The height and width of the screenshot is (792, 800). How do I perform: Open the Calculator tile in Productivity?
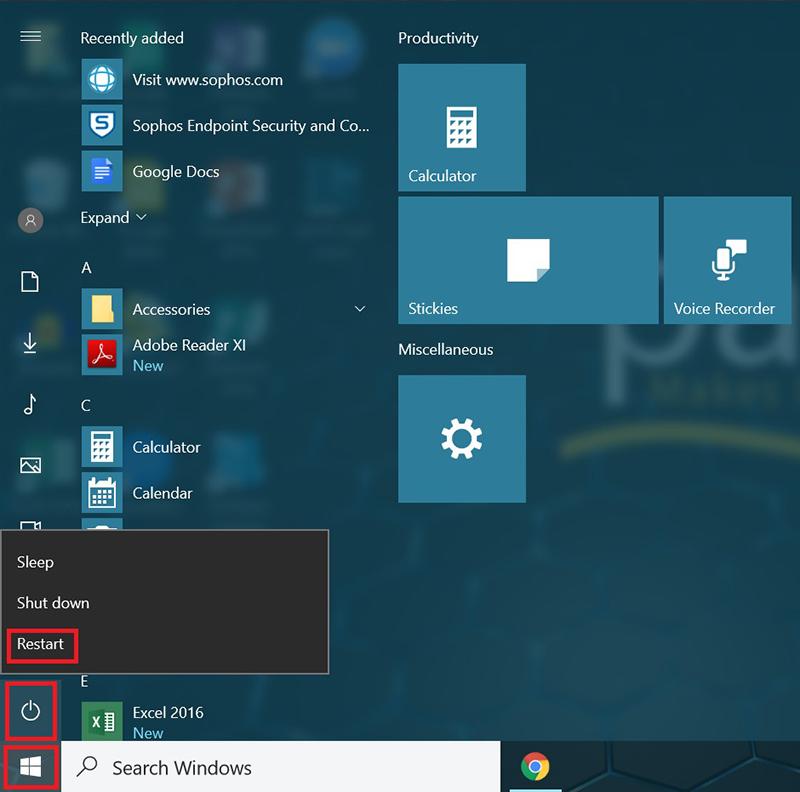(x=461, y=127)
